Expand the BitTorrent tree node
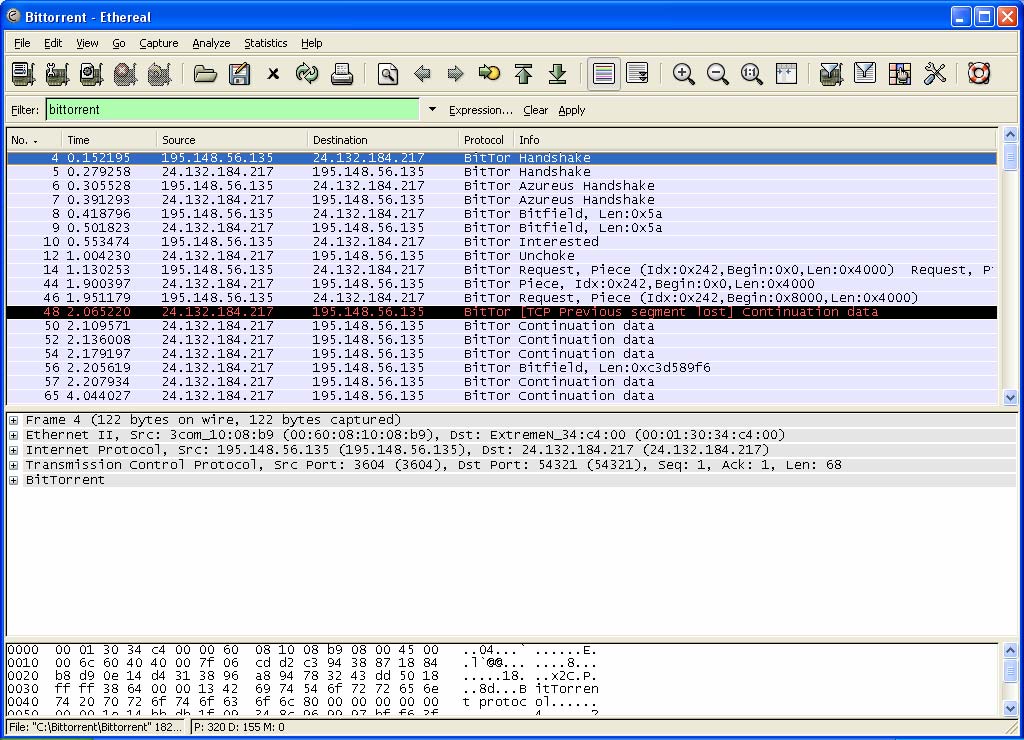 tap(14, 480)
